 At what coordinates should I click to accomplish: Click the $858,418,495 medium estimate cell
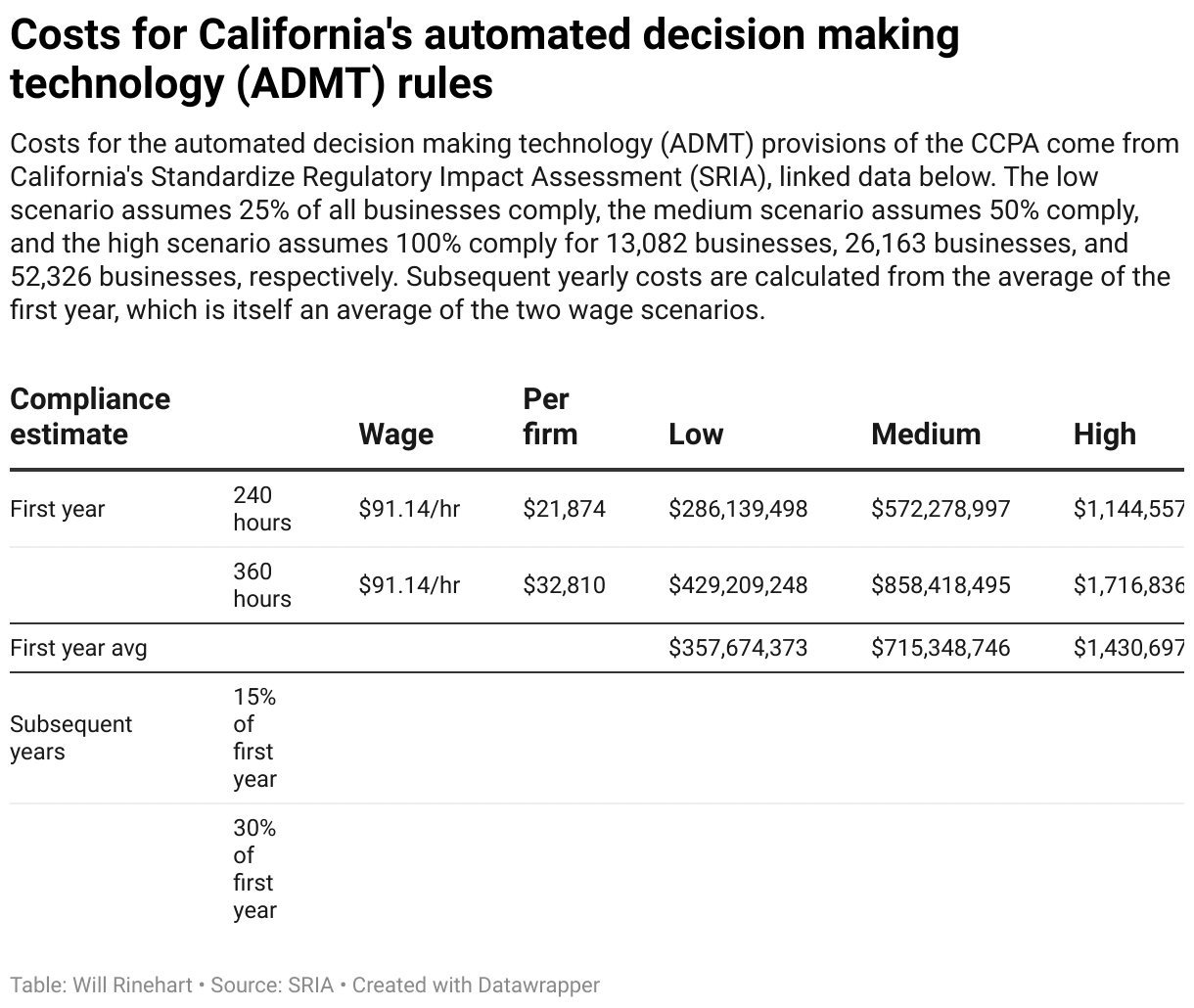[x=941, y=585]
